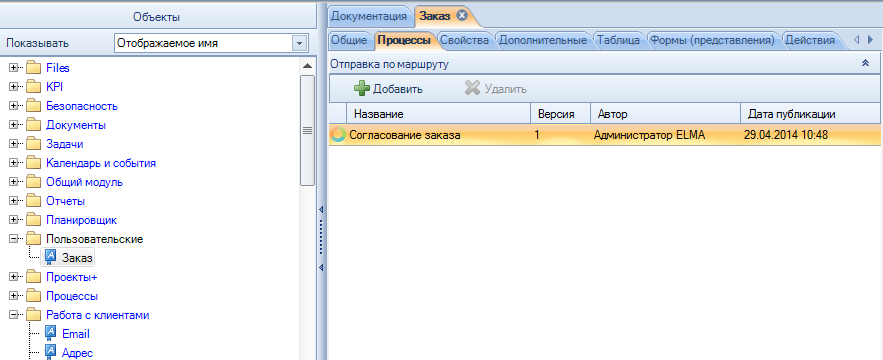Expand the Процессы tree node
This screenshot has height=360, width=883.
tap(14, 296)
